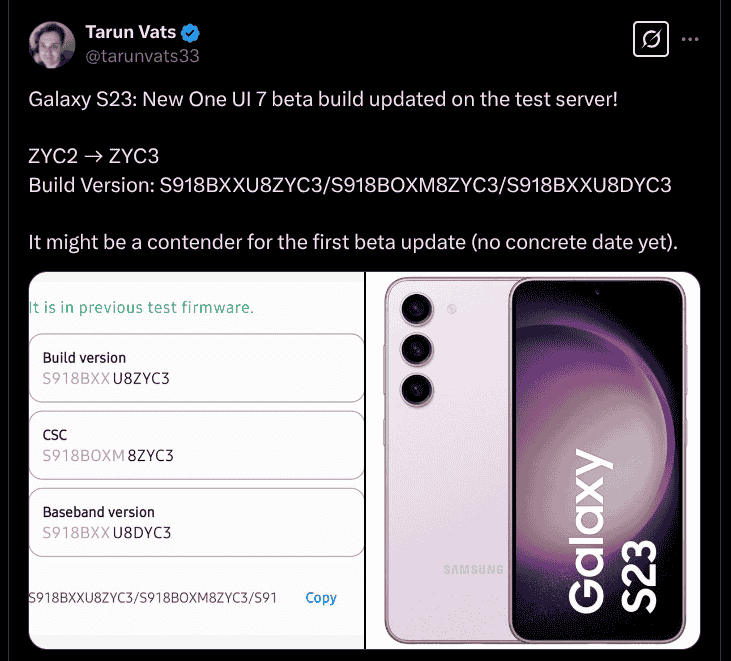Click the Build Version line in tweet
Viewport: 731px width, 661px height.
[350, 185]
